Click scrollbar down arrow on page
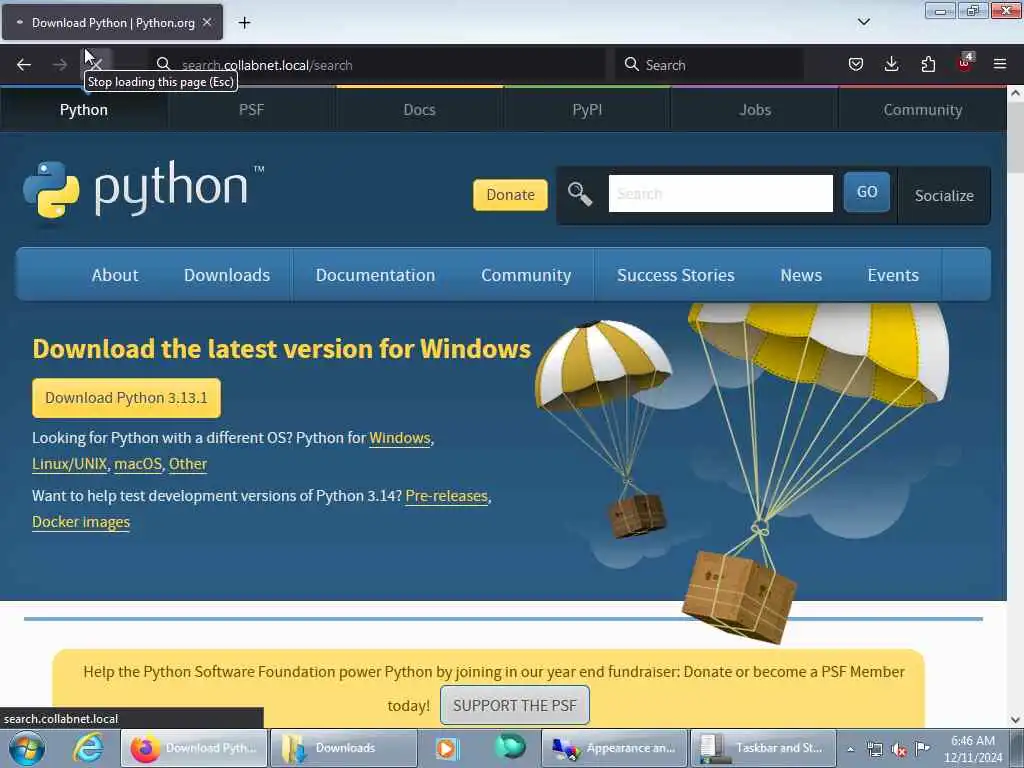The width and height of the screenshot is (1024, 768). coord(1015,720)
